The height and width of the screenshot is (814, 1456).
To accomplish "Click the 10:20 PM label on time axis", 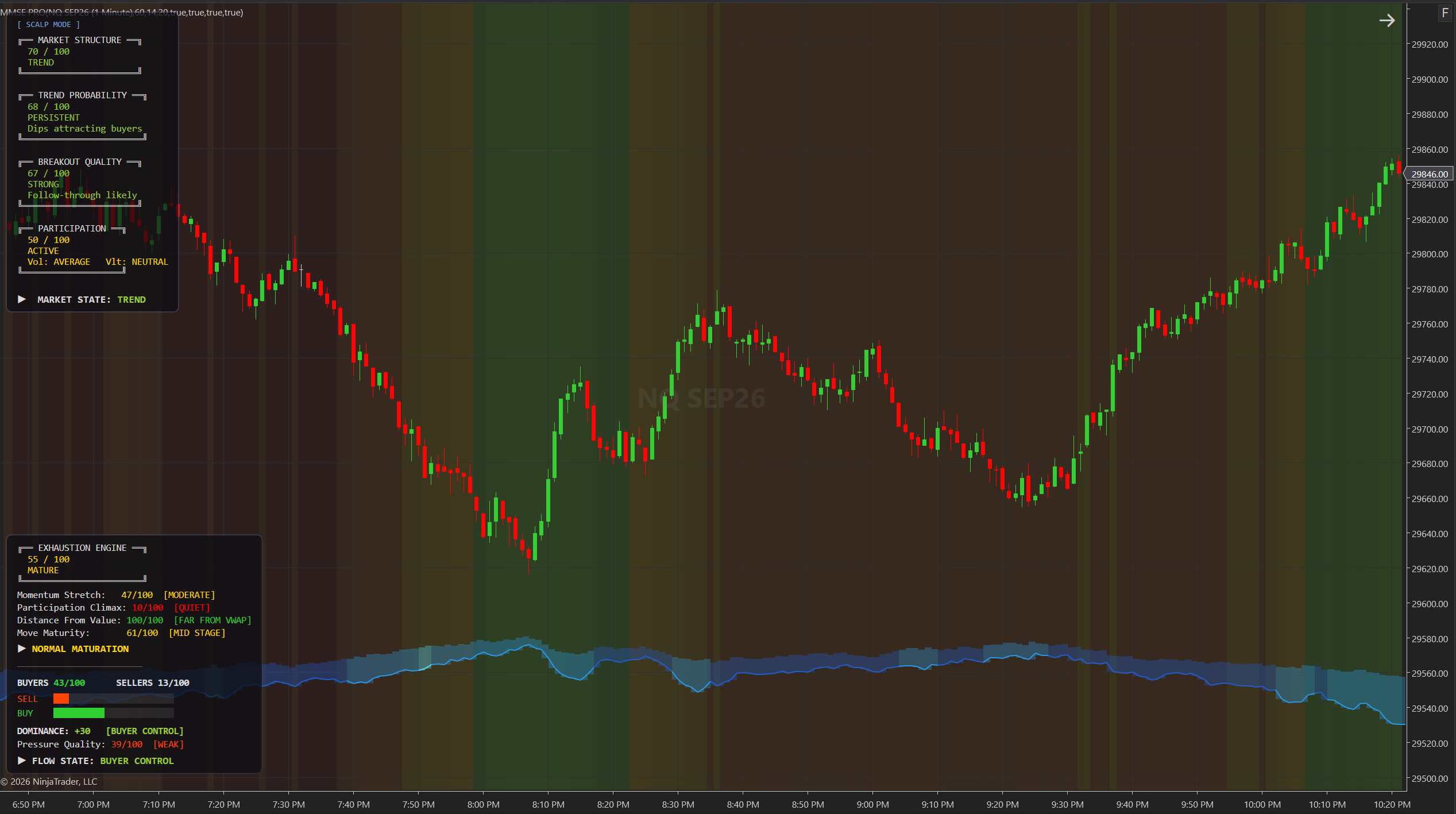I will pos(1392,805).
